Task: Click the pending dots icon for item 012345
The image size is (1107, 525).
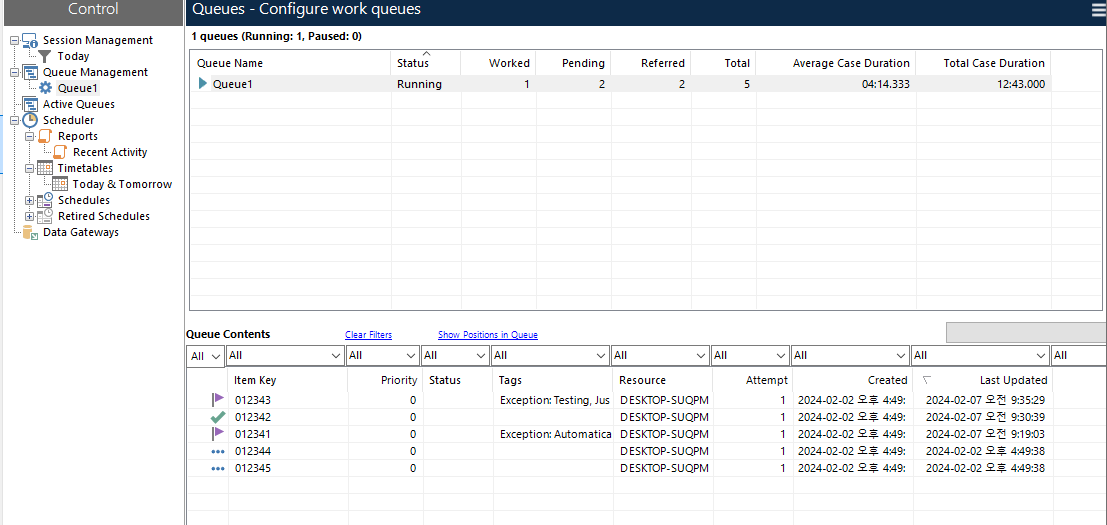Action: coord(218,468)
